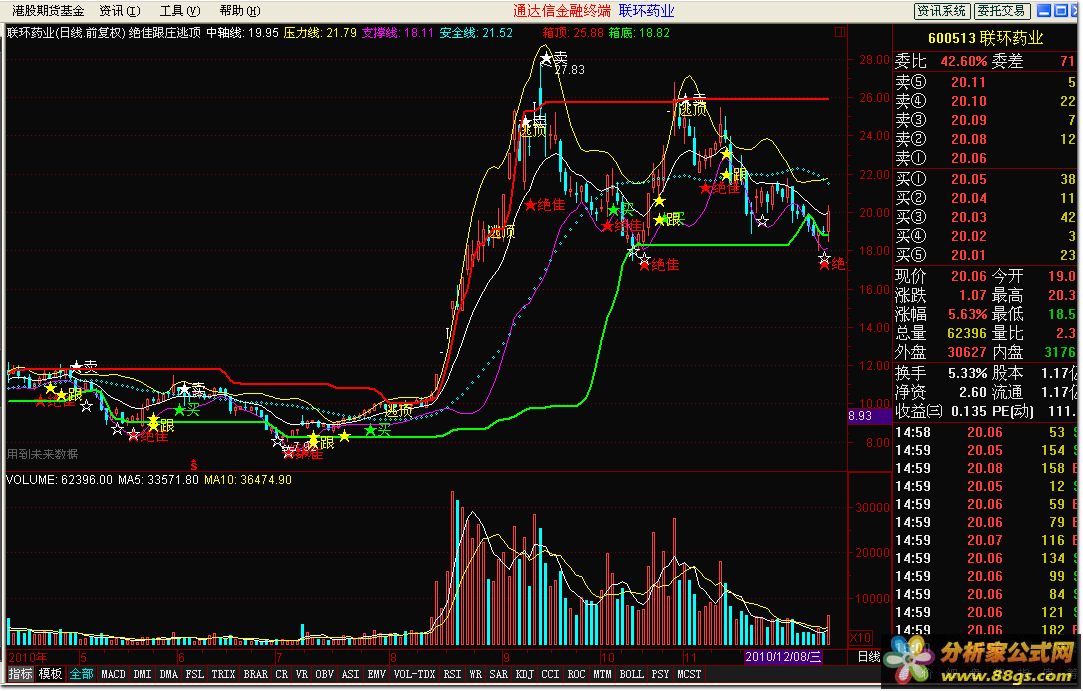The width and height of the screenshot is (1083, 691).
Task: Click the small square icon at chart top-right corner
Action: coord(840,32)
